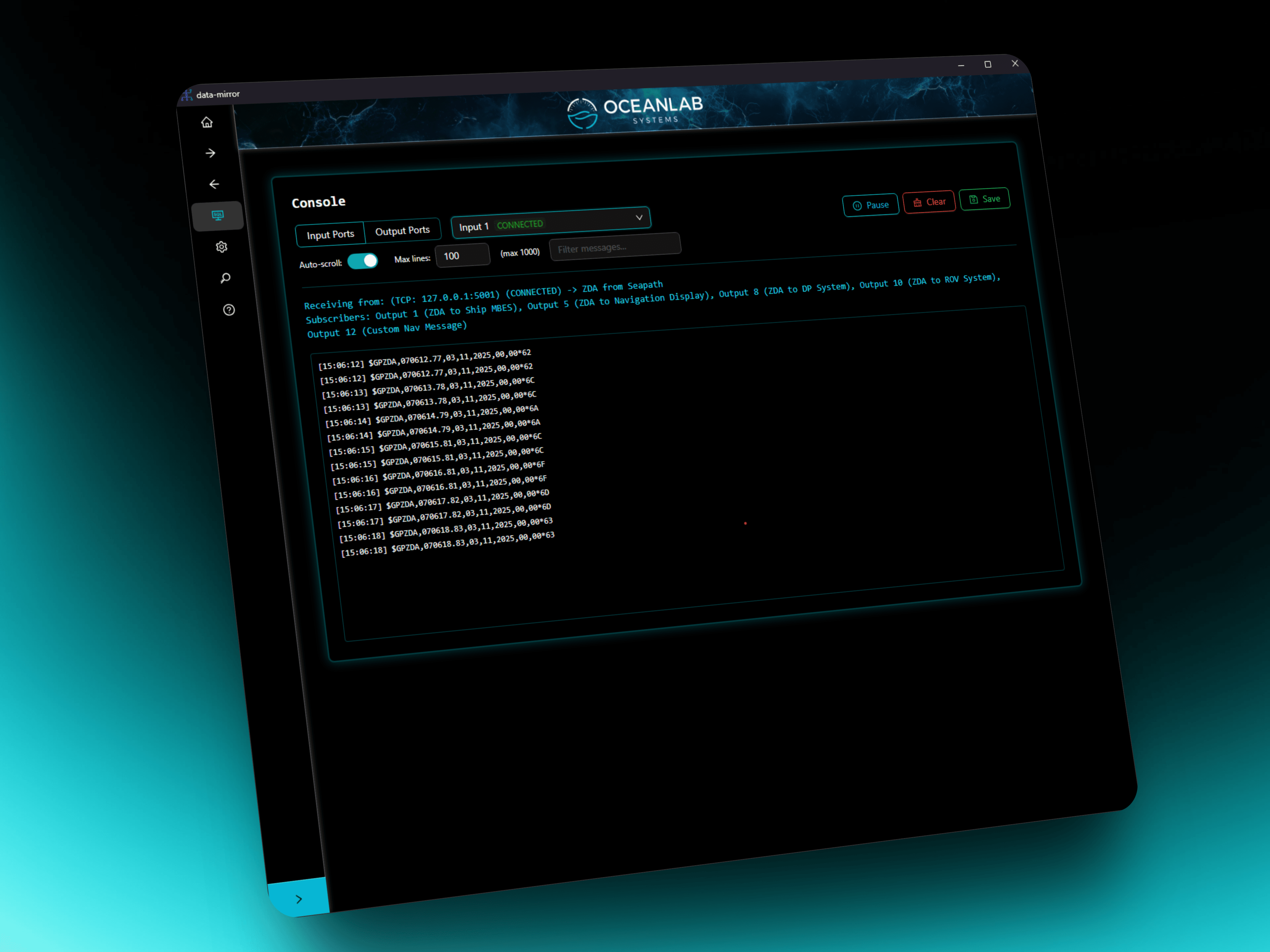The width and height of the screenshot is (1270, 952).
Task: Select the search magnifier icon
Action: pos(225,278)
